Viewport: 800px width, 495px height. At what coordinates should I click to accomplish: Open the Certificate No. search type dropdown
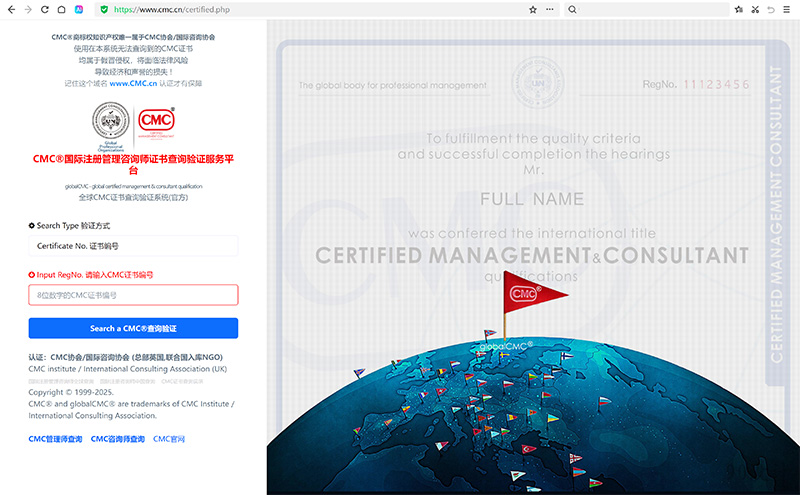[133, 246]
